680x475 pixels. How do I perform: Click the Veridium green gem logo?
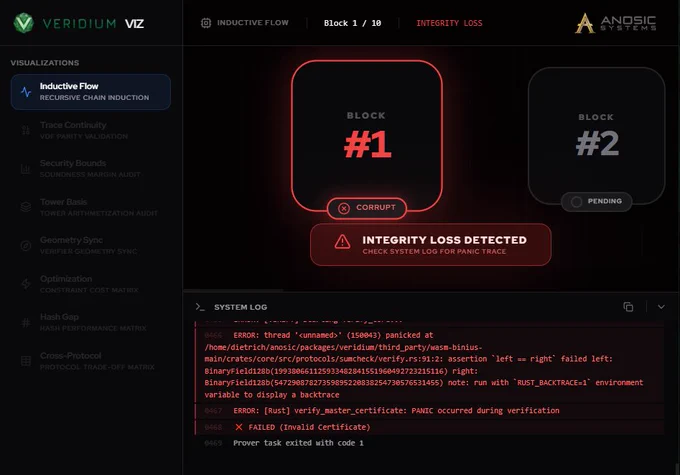pos(23,23)
